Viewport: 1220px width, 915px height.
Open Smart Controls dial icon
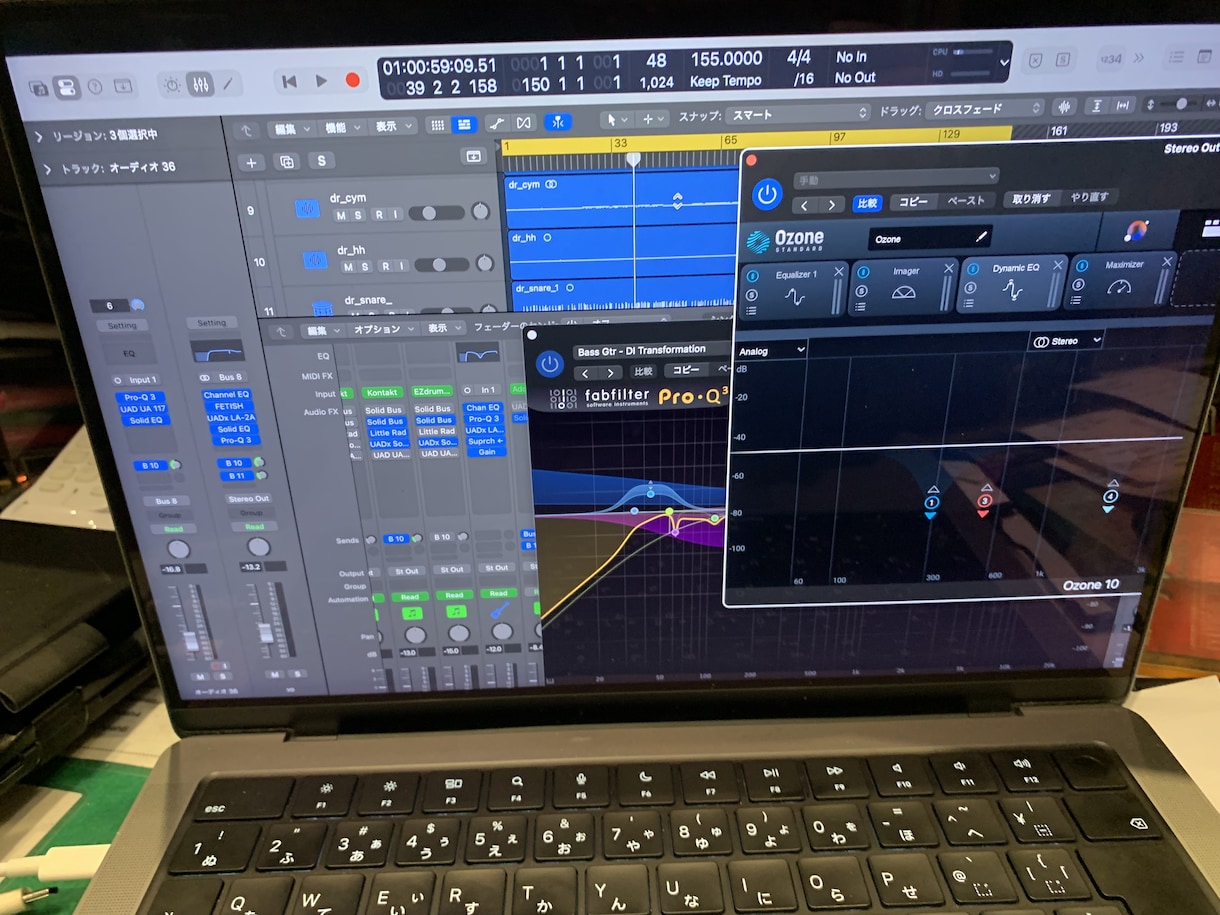171,84
